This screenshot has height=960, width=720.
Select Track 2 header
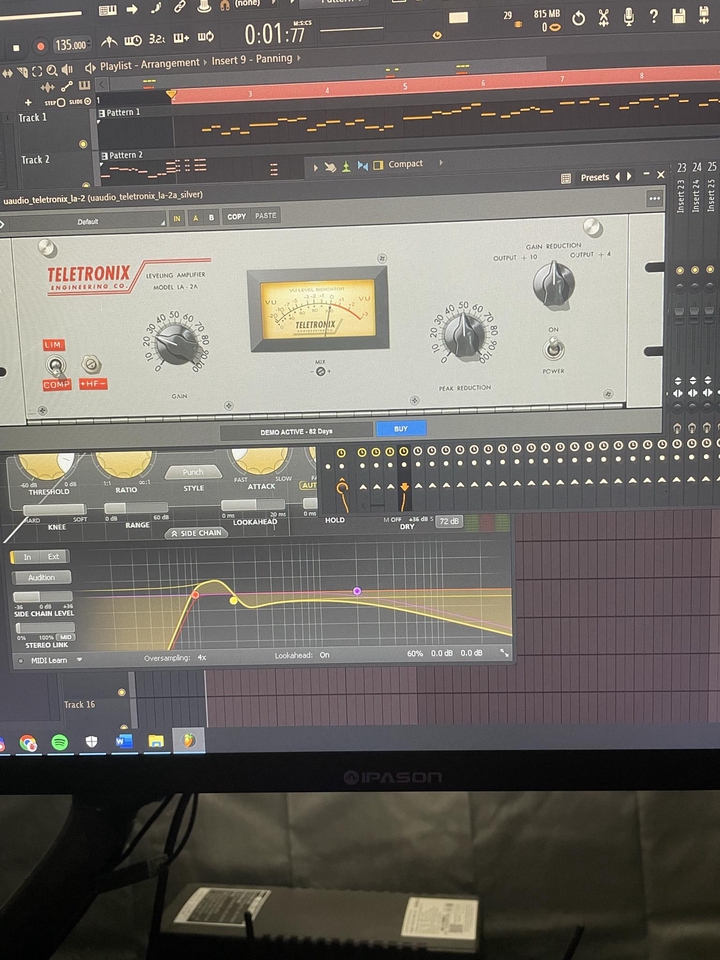[35, 160]
